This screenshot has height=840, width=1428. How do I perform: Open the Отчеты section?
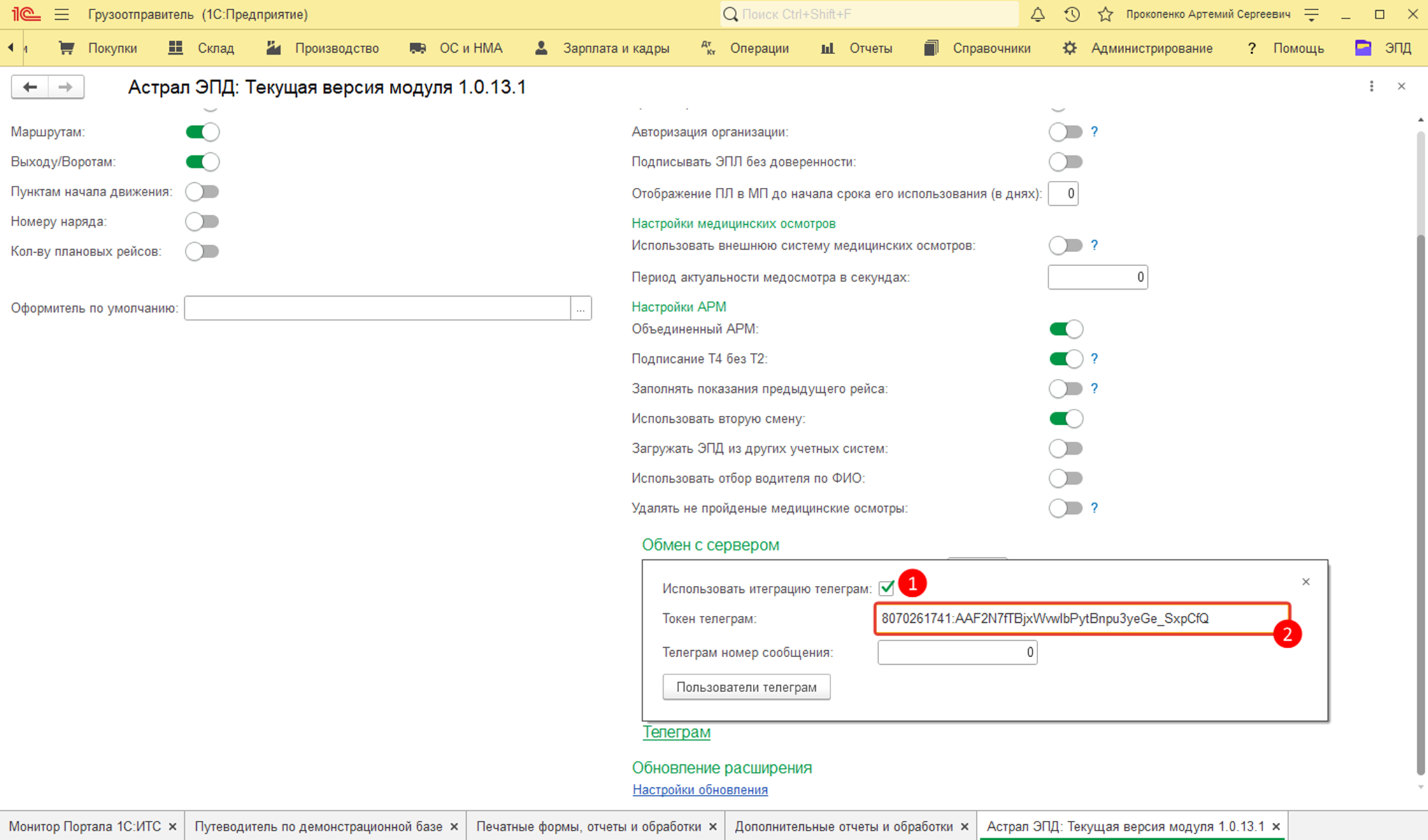click(870, 48)
